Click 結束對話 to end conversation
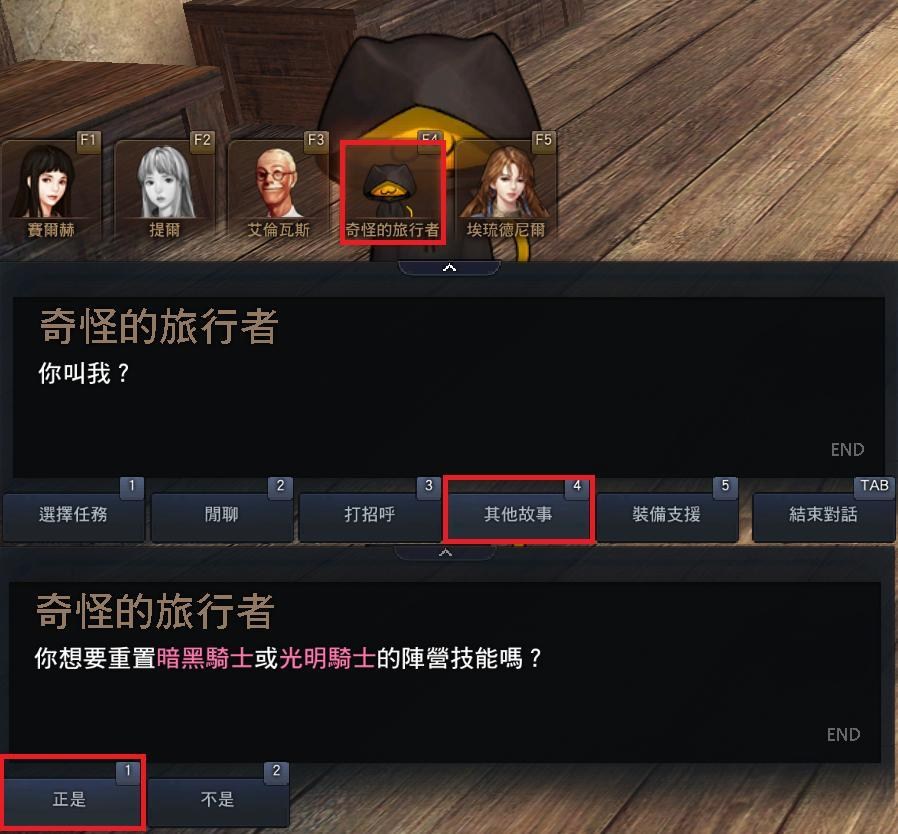This screenshot has width=898, height=834. 824,514
